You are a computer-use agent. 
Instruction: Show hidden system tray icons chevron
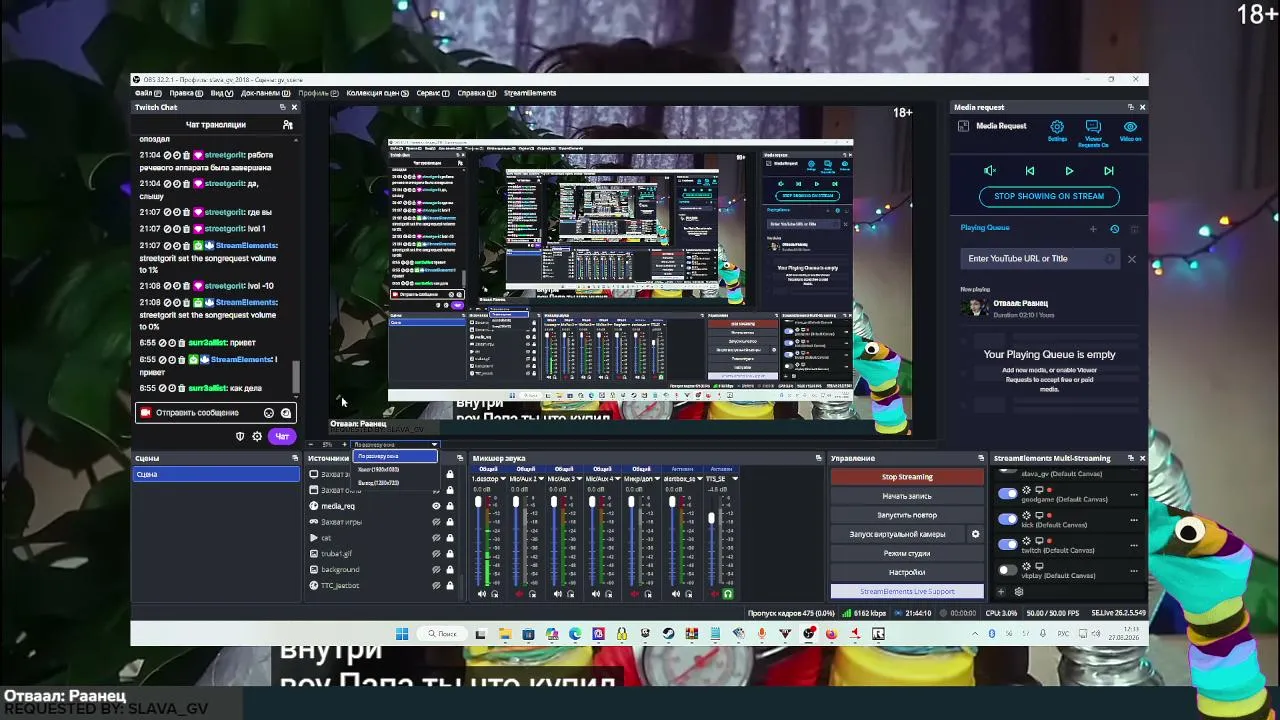tap(975, 634)
